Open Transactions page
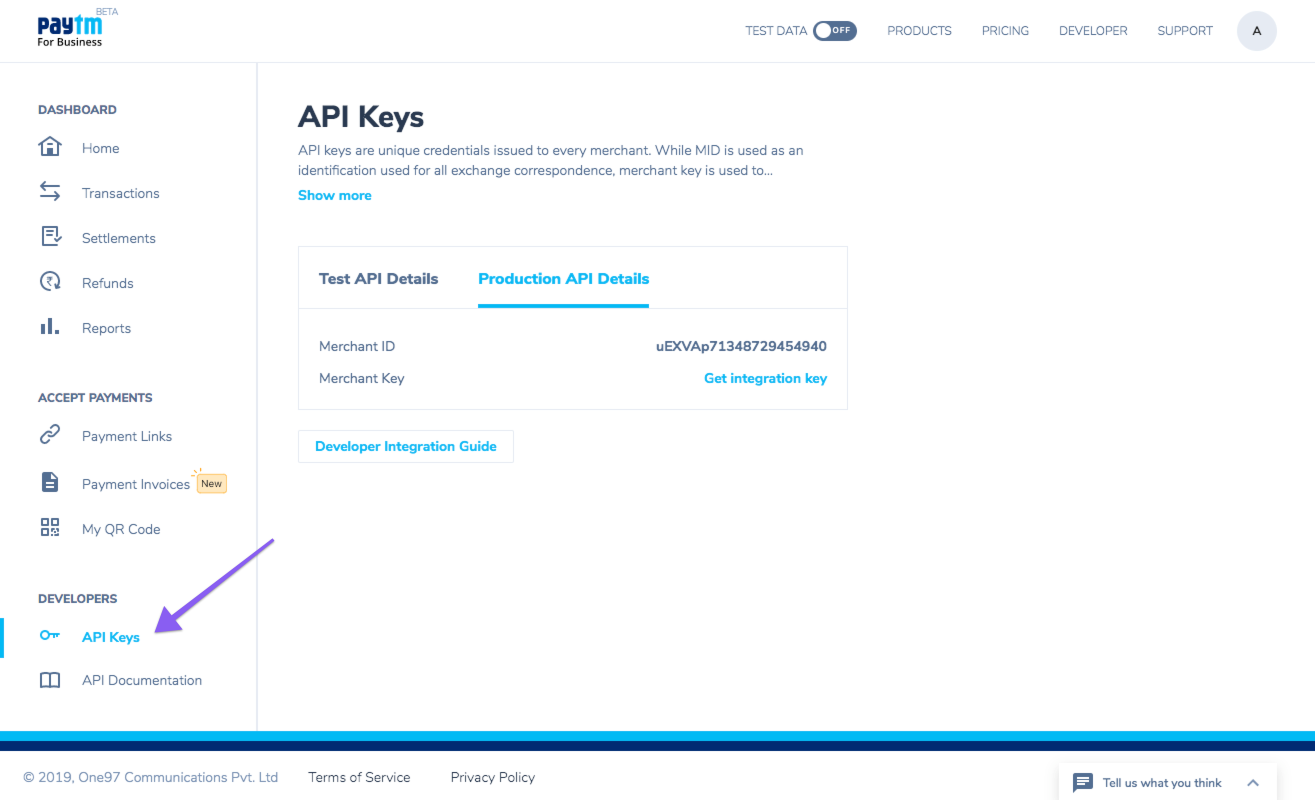 pos(120,193)
